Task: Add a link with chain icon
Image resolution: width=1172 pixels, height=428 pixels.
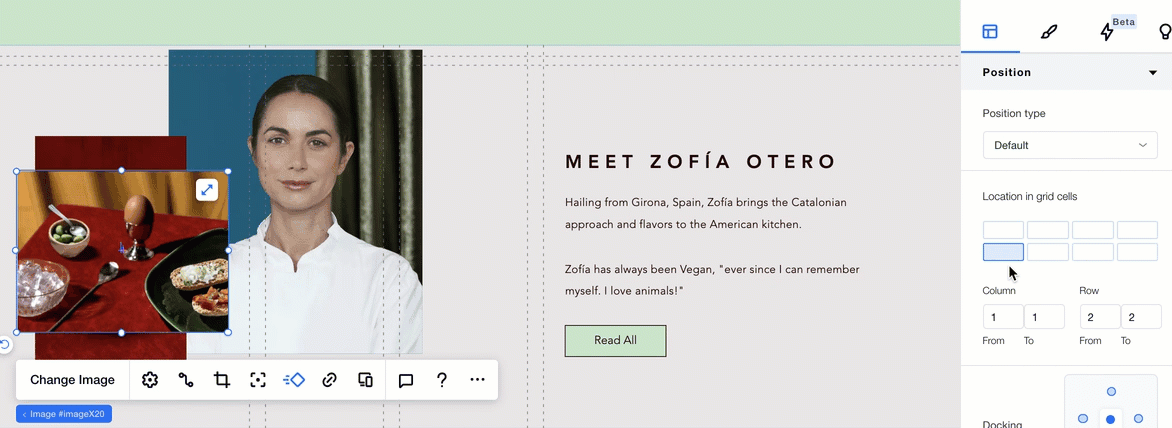Action: tap(329, 380)
